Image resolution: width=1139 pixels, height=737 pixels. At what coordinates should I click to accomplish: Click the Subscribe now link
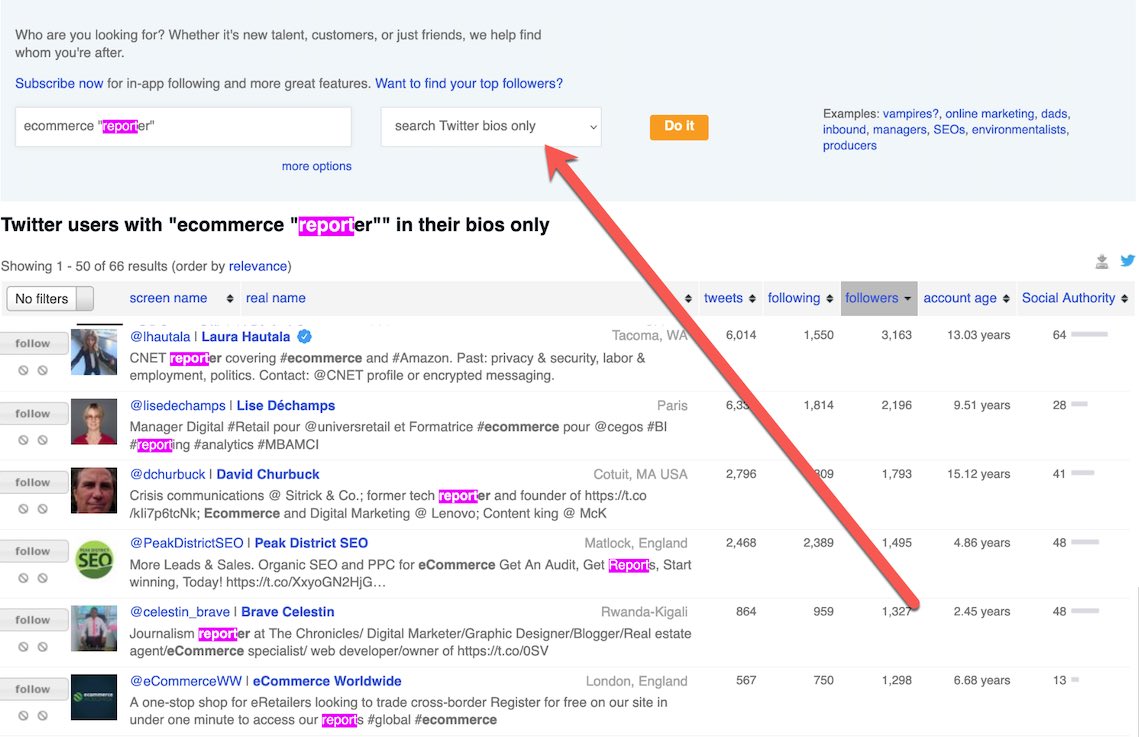pos(59,84)
